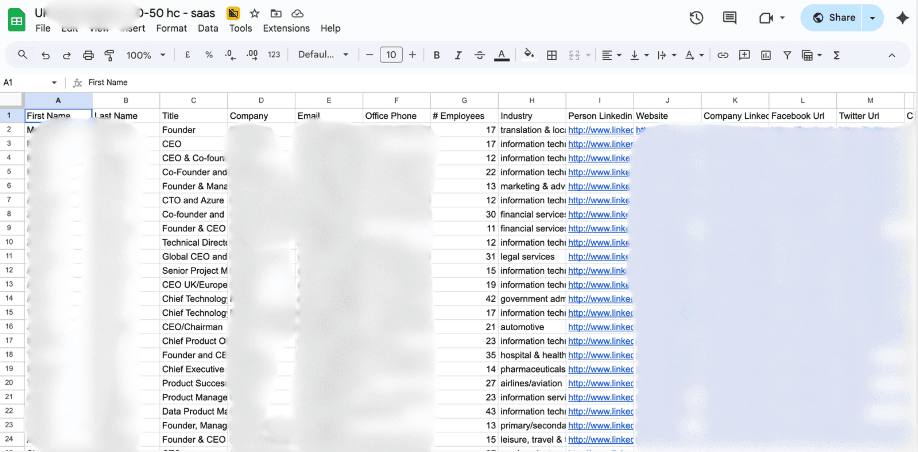
Task: Open the Default font dropdown
Action: (x=323, y=55)
